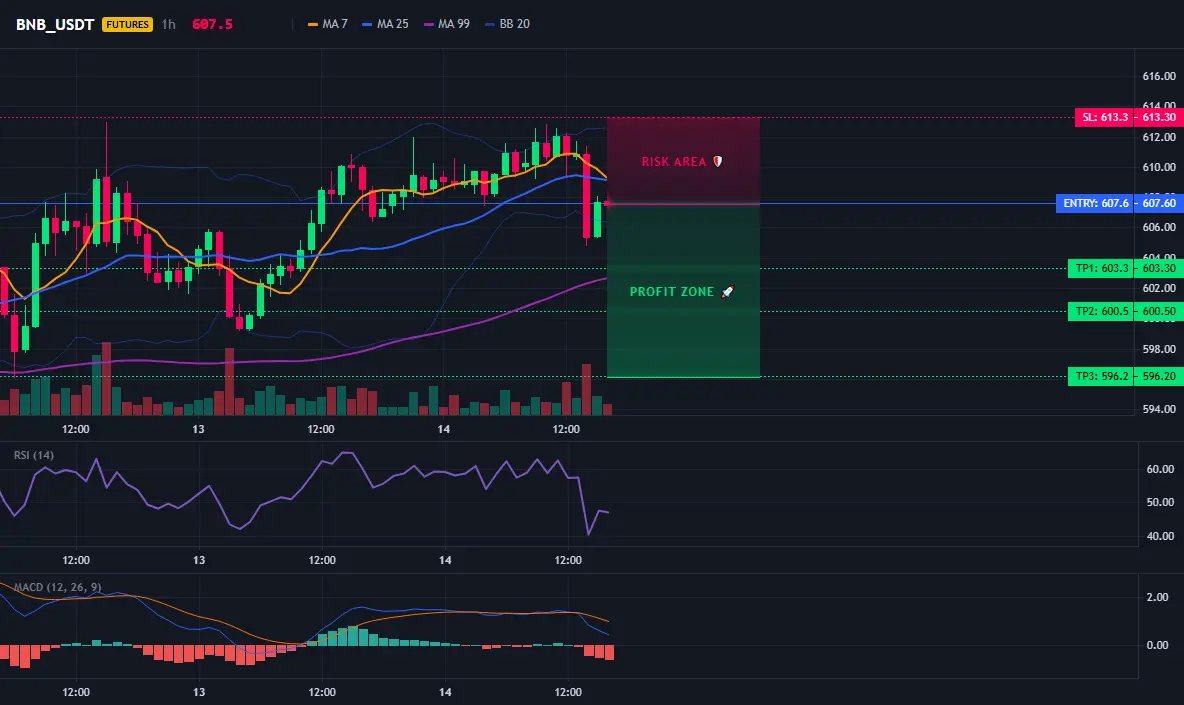Click the 616.00 price axis value
The image size is (1184, 705).
[1159, 76]
